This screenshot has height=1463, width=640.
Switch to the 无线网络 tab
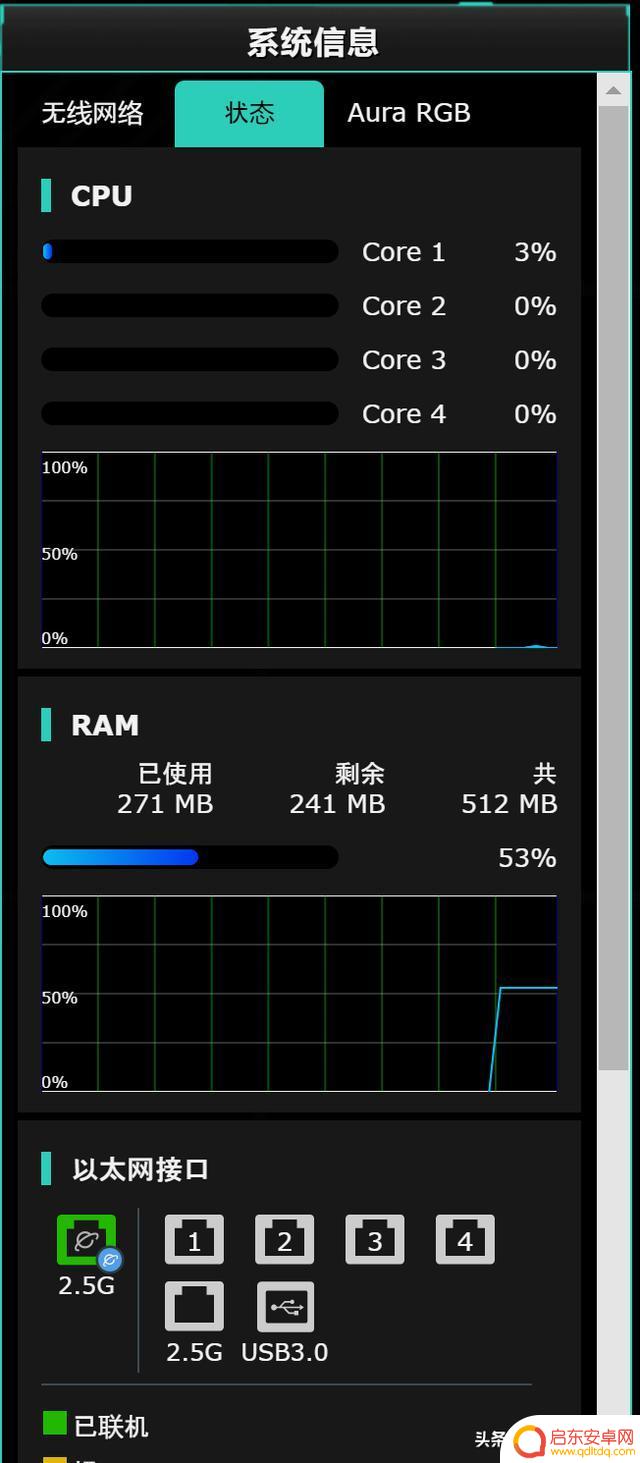point(92,113)
